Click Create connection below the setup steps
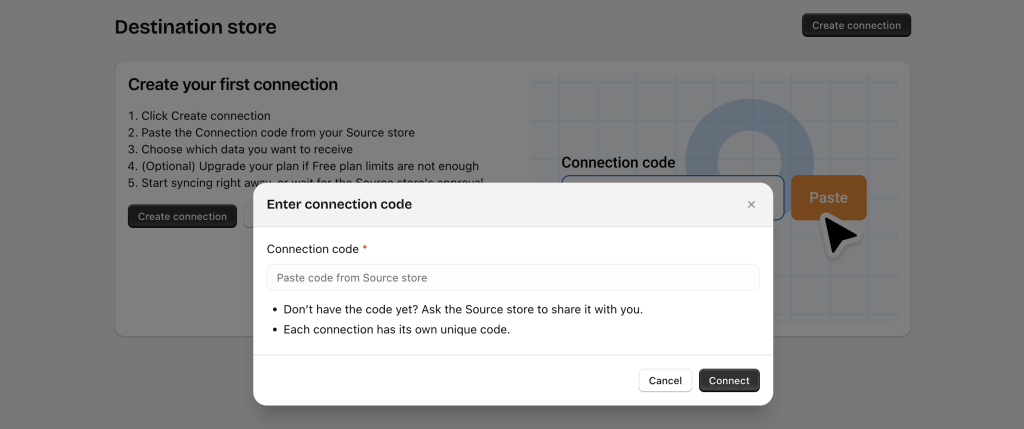The width and height of the screenshot is (1024, 429). coord(182,217)
